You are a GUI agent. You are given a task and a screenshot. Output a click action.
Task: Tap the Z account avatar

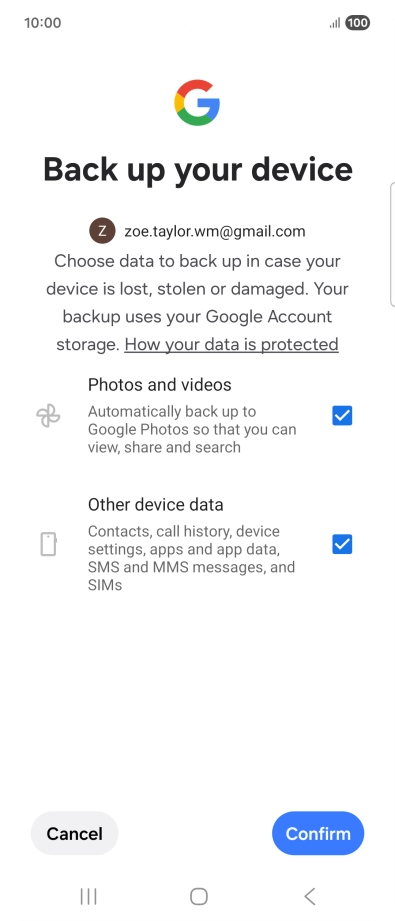(x=102, y=231)
